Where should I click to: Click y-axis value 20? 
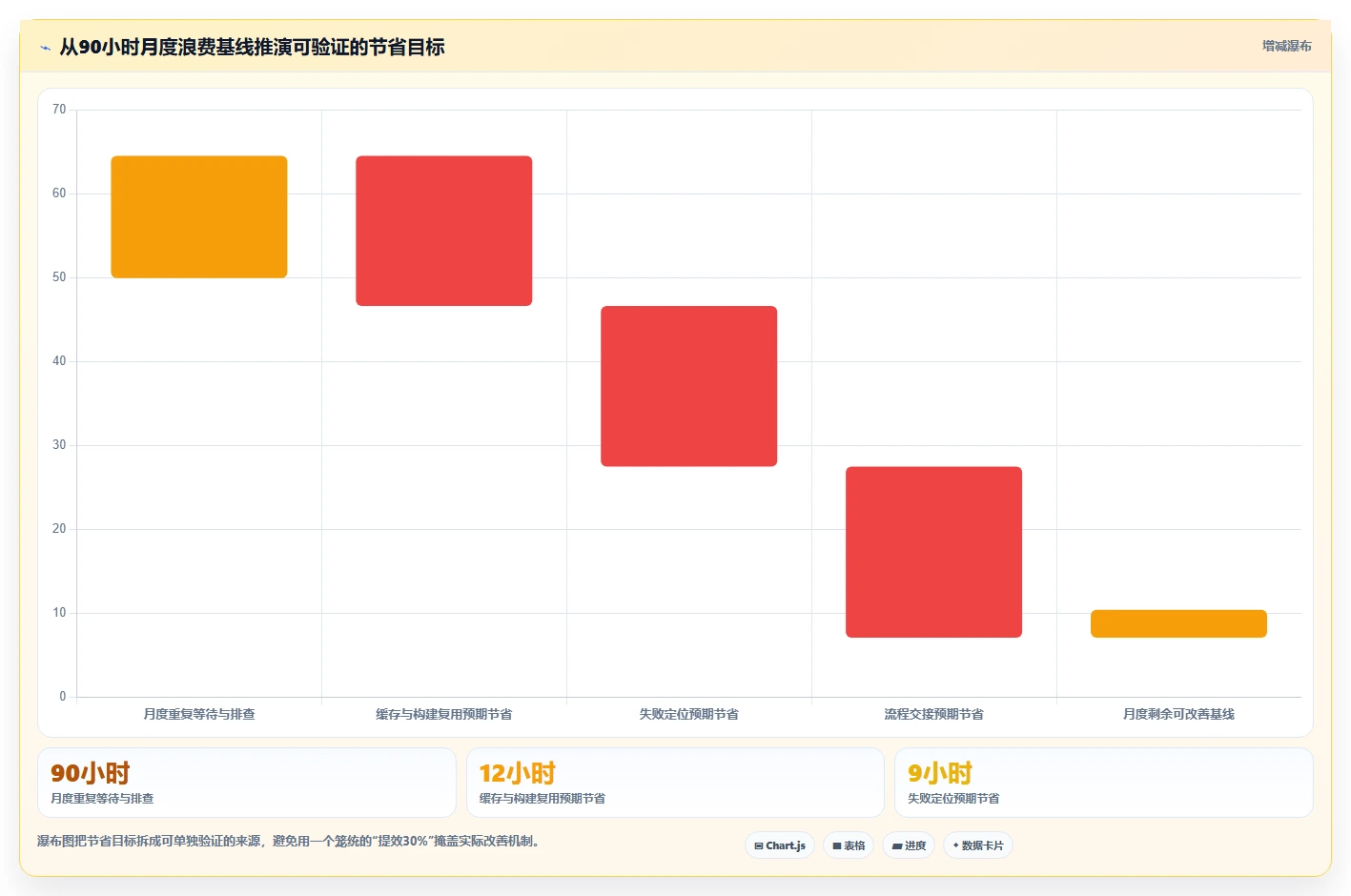59,529
